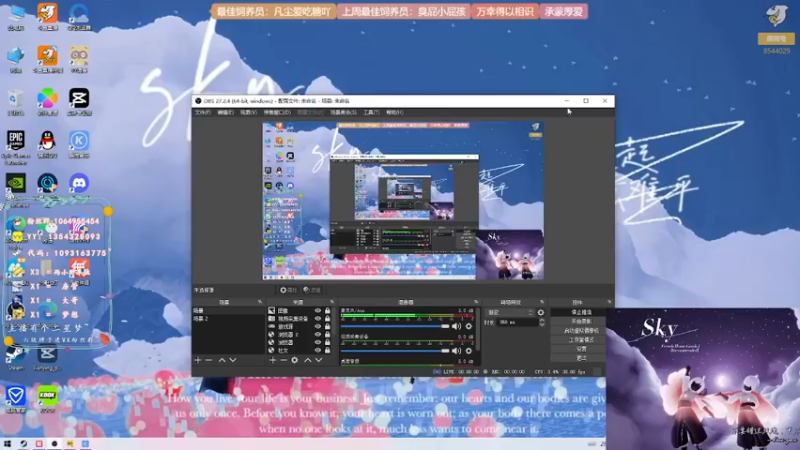Click the transition duration input field
This screenshot has height=450, width=800.
click(517, 322)
